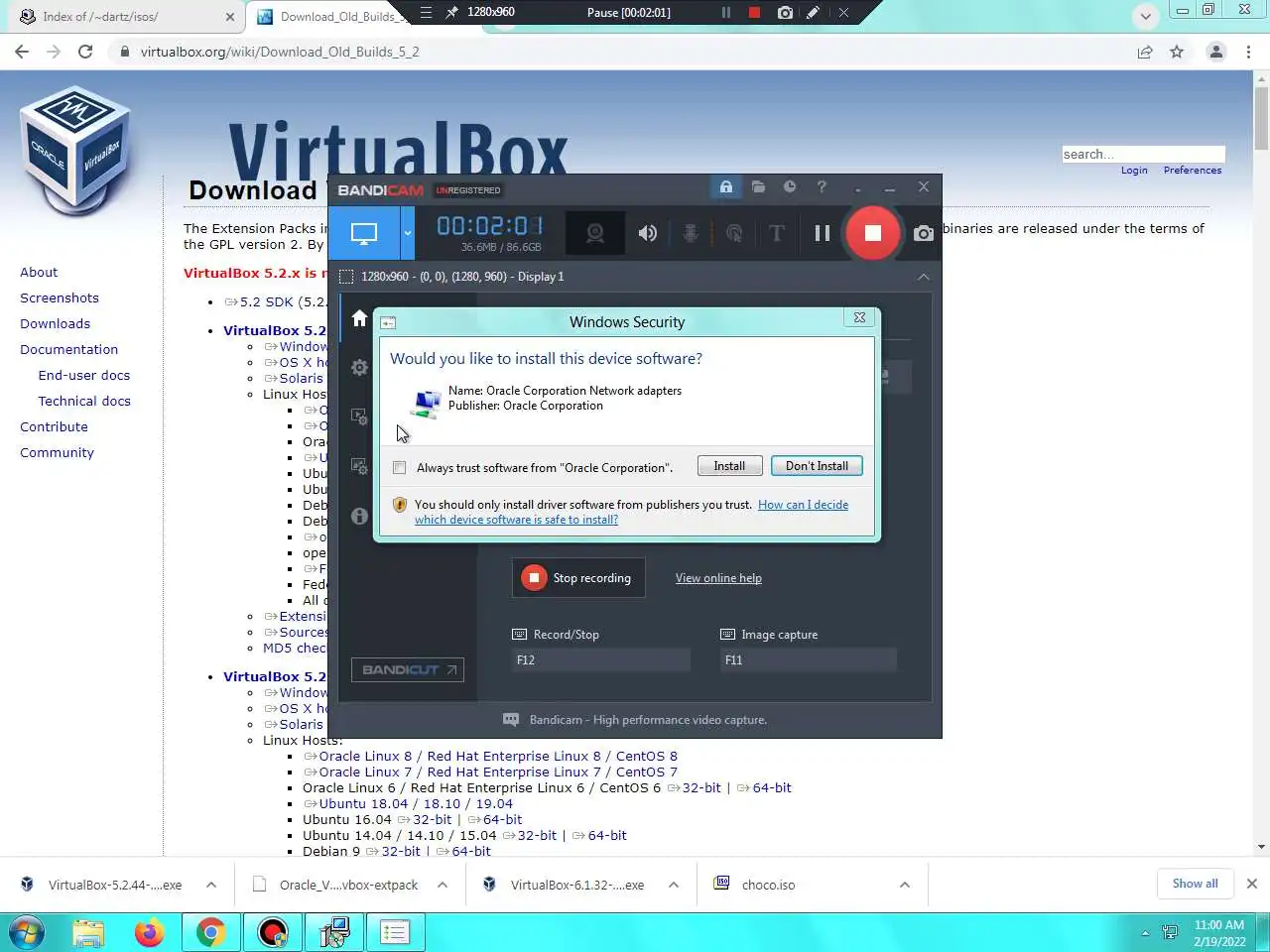Click the Stop recording button in Bandicam
1270x952 pixels.
click(578, 578)
